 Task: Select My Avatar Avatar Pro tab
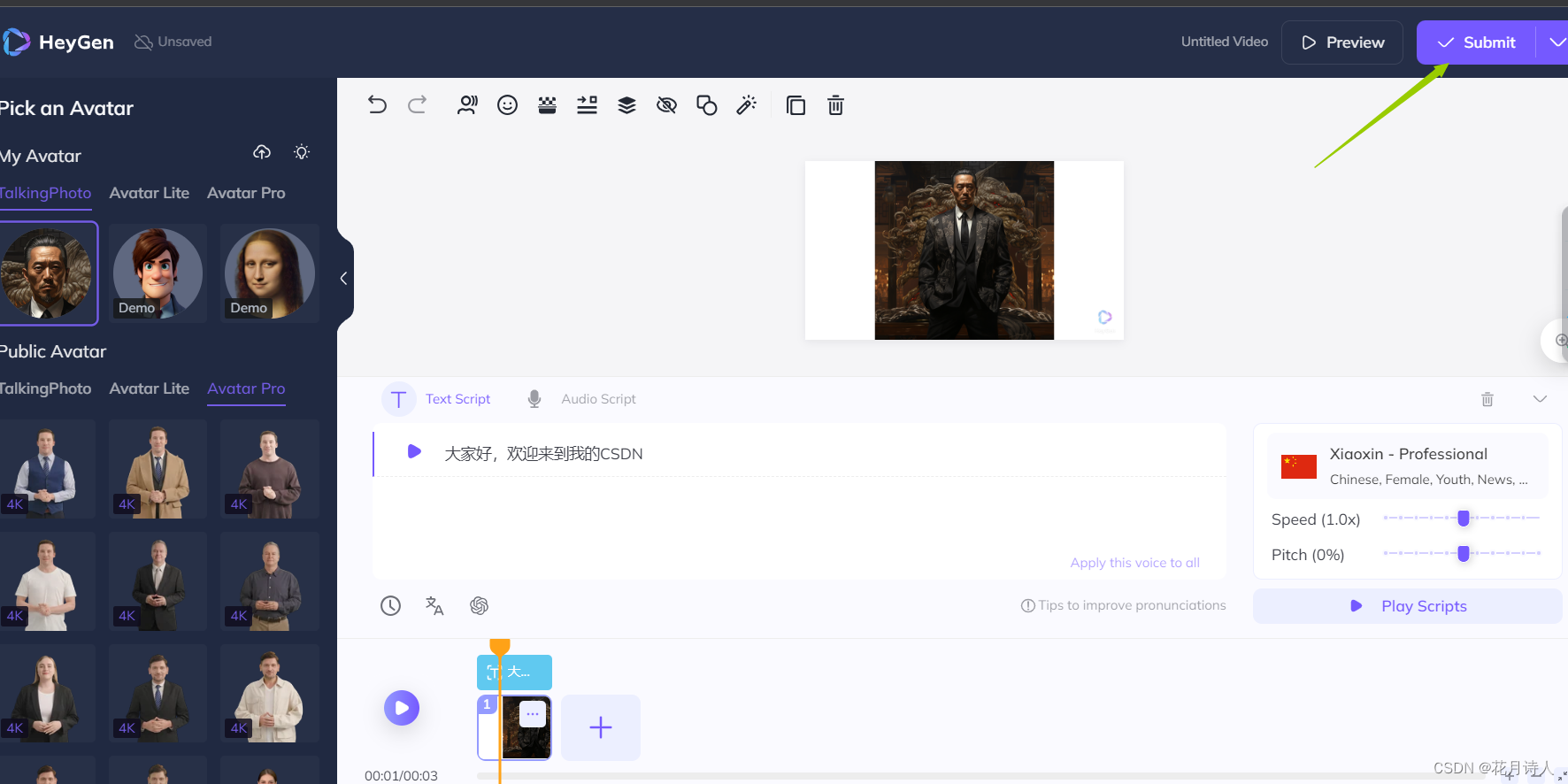pos(246,193)
